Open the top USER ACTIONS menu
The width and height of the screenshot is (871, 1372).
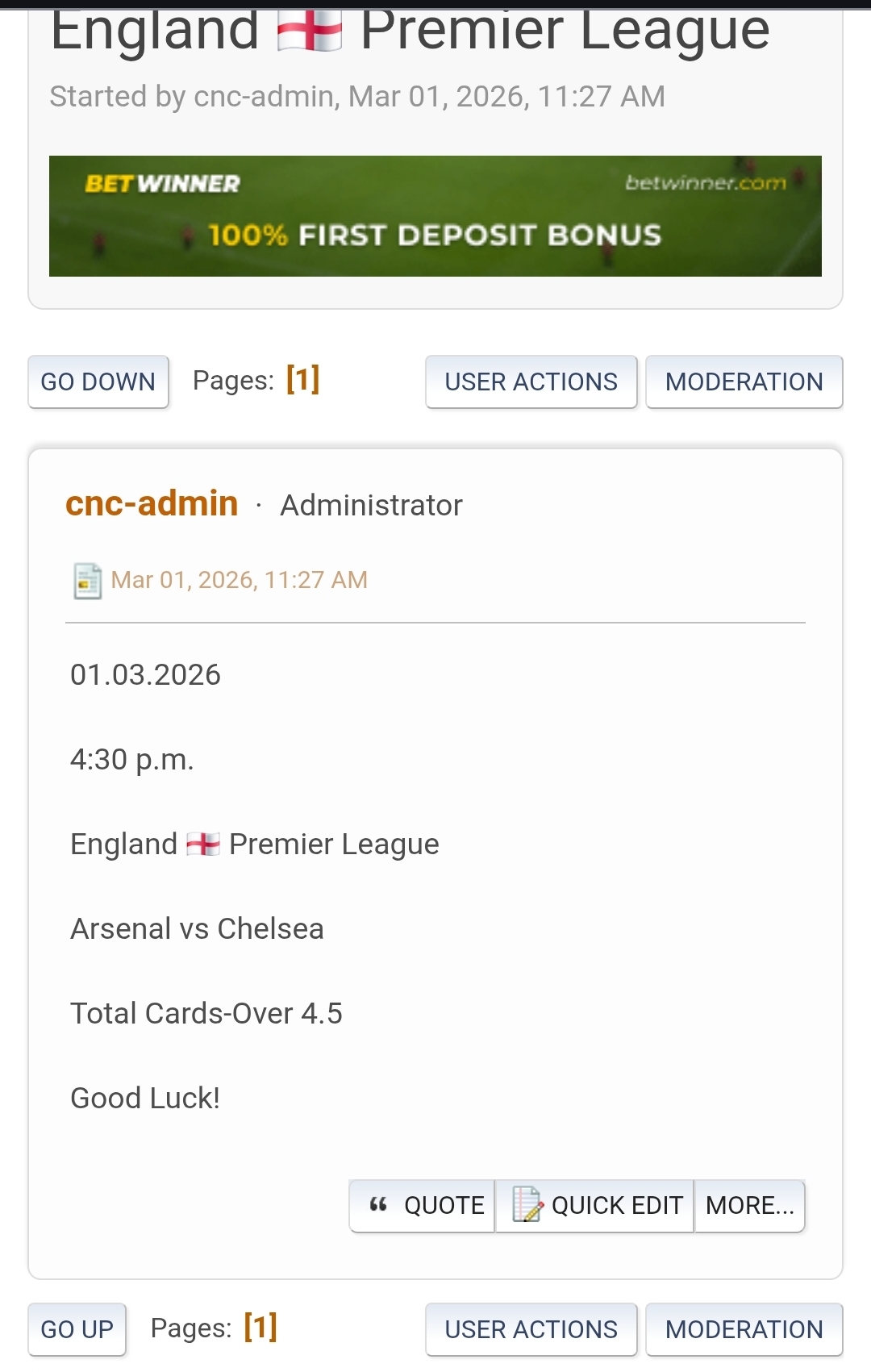pyautogui.click(x=531, y=382)
